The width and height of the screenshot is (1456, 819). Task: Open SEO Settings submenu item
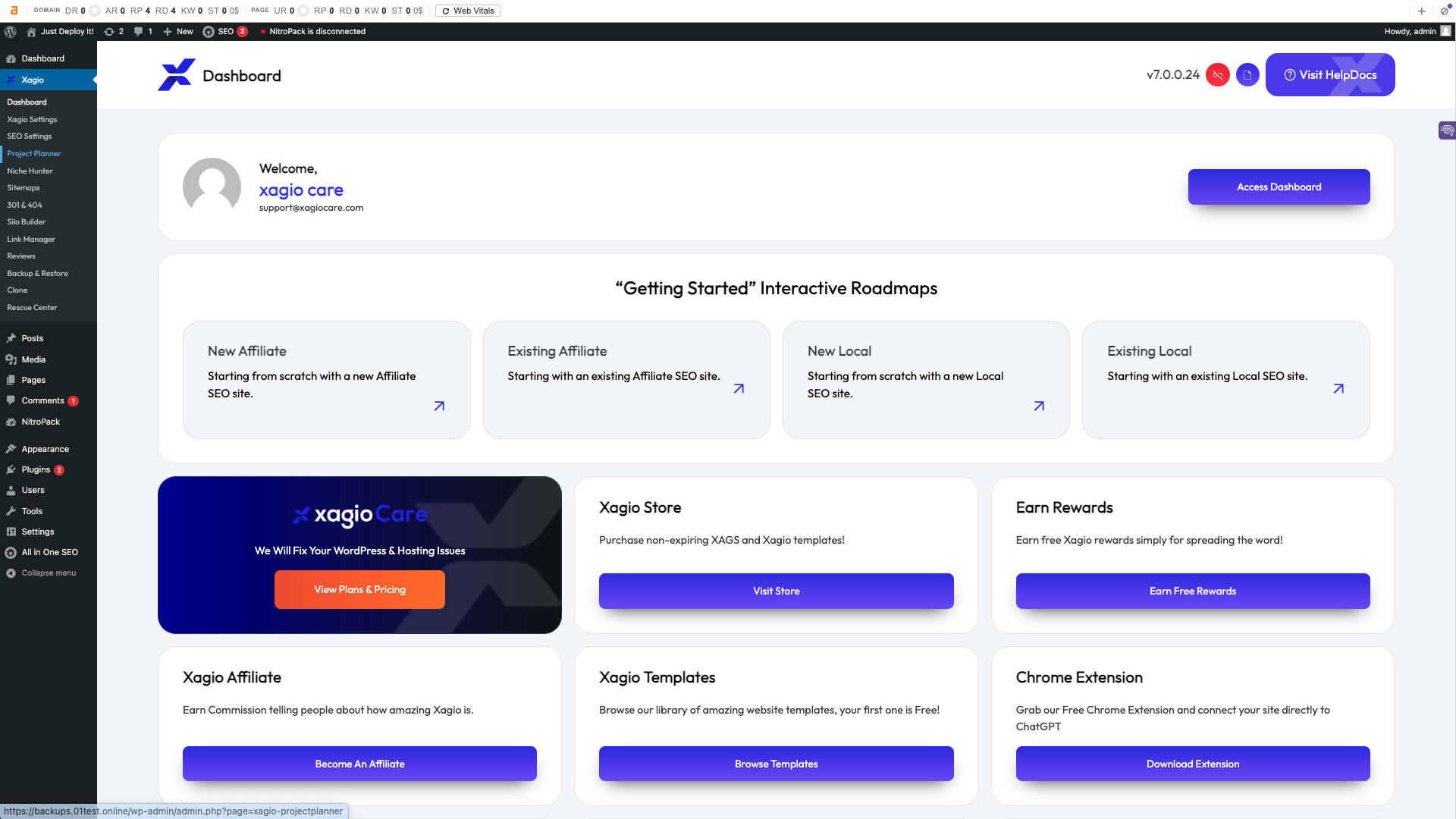[x=30, y=136]
